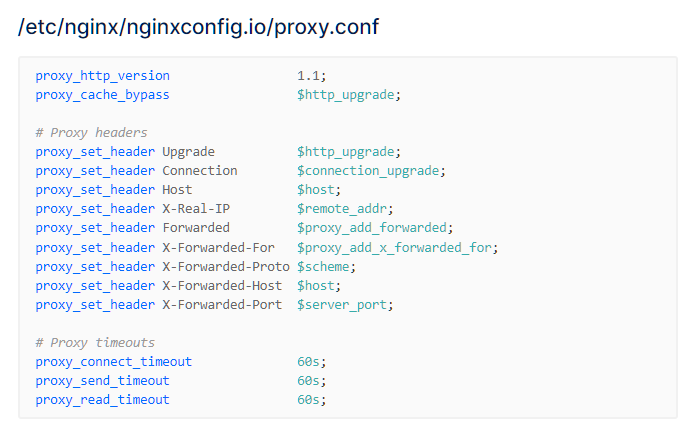Click the X-Forwarded-Proto header name
The image size is (698, 440).
point(226,267)
